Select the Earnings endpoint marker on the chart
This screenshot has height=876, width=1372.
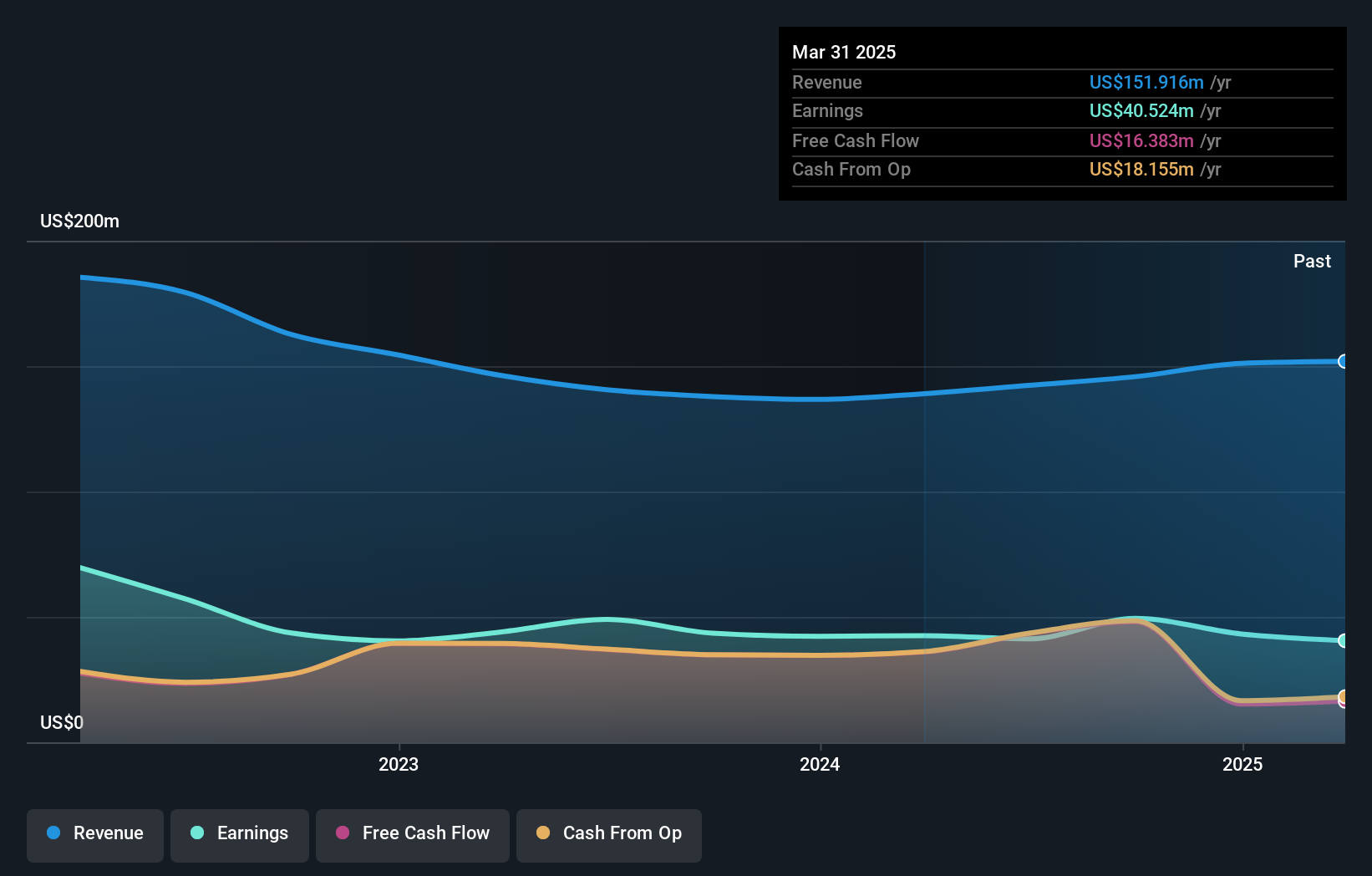[1344, 640]
